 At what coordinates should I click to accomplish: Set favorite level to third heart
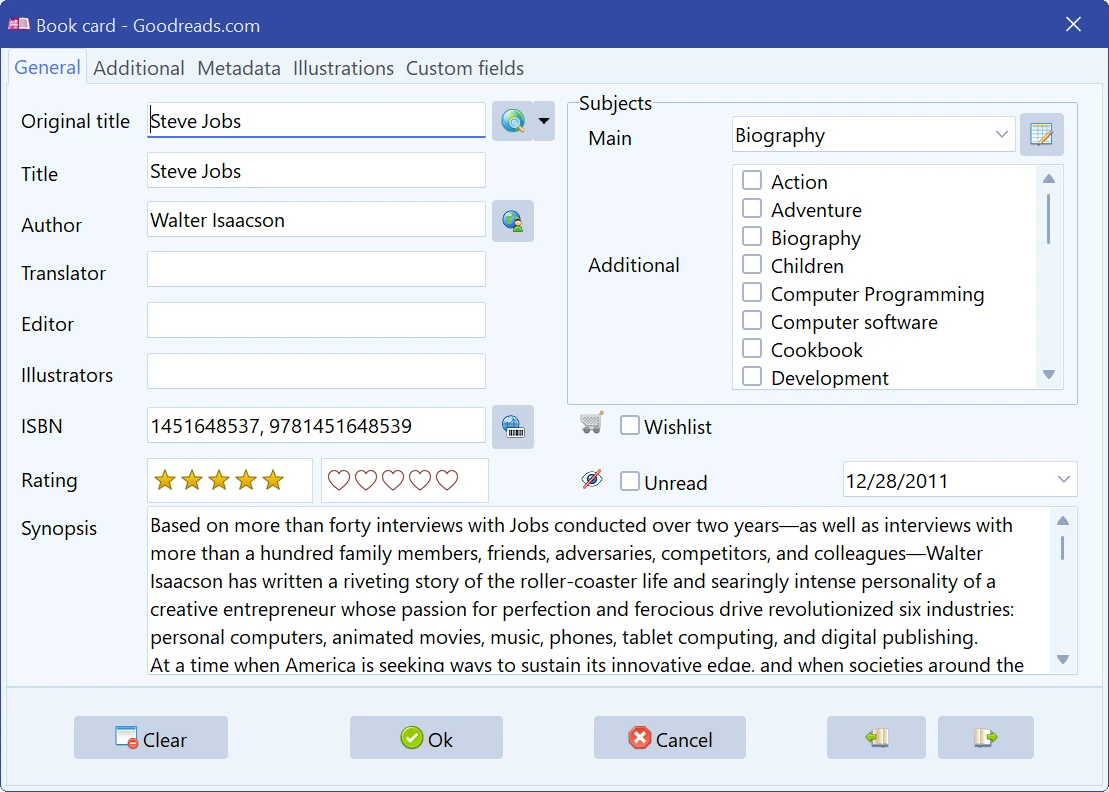(393, 480)
